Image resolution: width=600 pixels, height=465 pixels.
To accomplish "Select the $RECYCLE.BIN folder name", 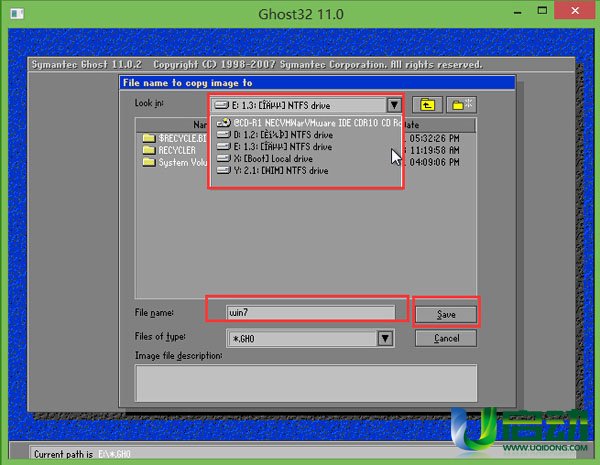I will click(183, 138).
